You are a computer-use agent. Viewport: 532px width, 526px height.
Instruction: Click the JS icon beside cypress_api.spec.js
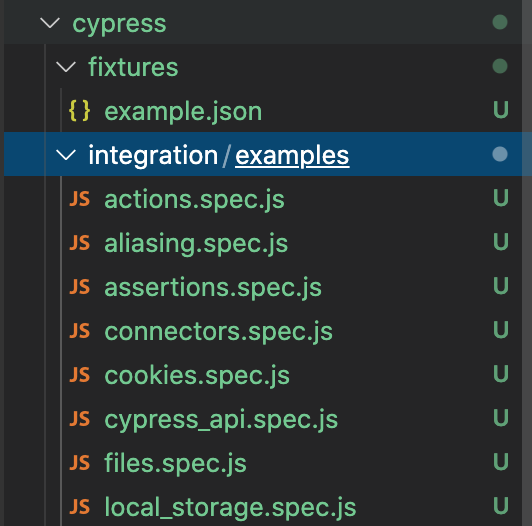[79, 419]
